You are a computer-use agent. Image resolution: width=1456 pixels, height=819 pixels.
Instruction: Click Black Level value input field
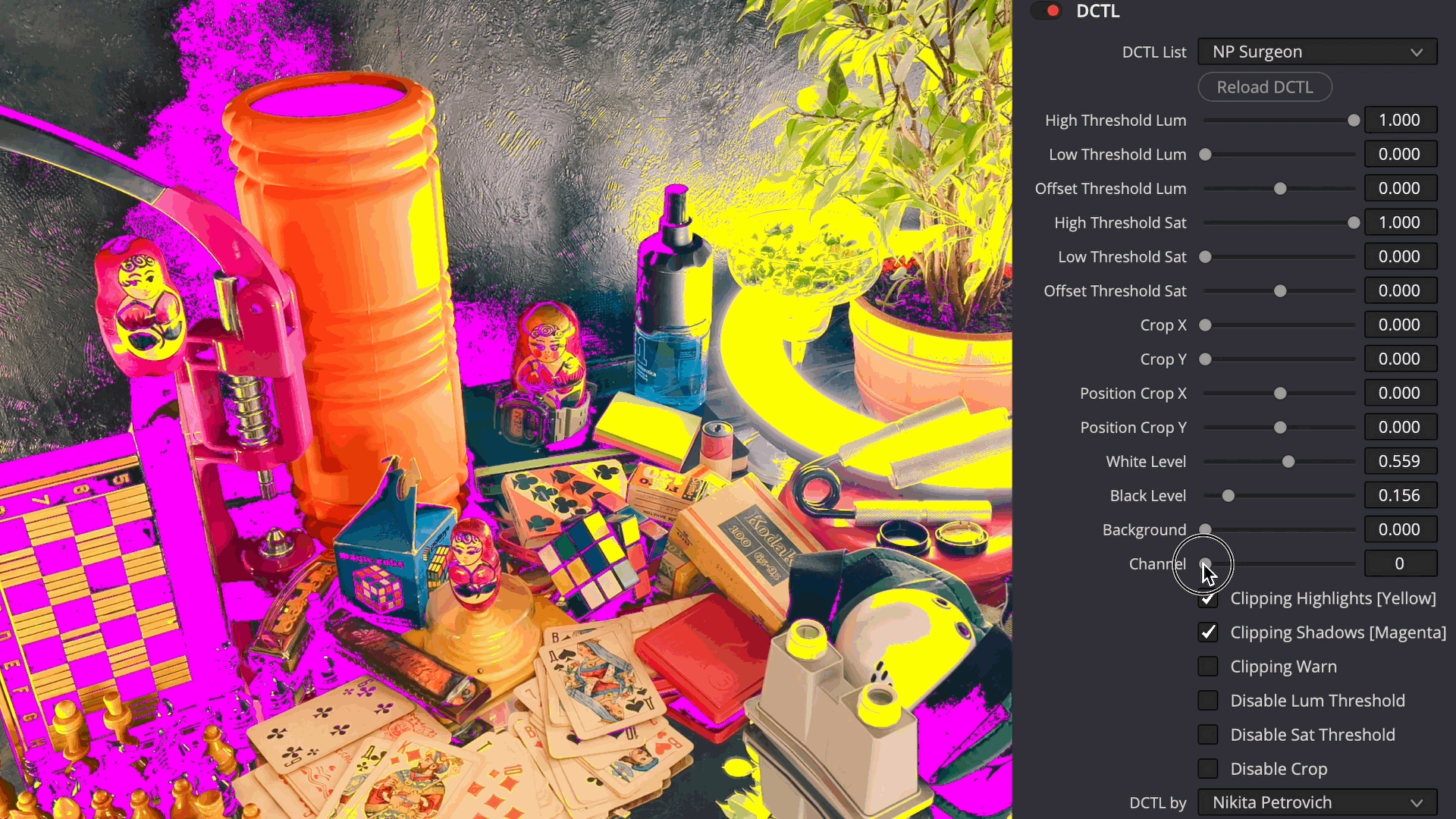point(1399,495)
